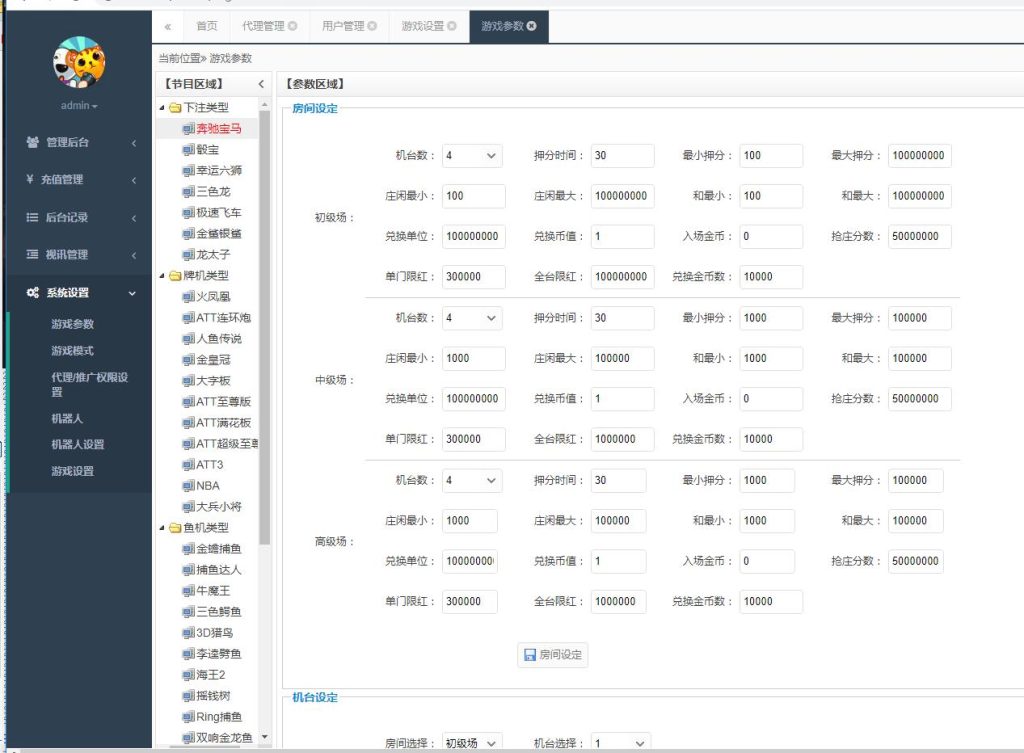This screenshot has height=753, width=1024.
Task: Select 李逵劈鱼 in the tree
Action: click(x=219, y=654)
